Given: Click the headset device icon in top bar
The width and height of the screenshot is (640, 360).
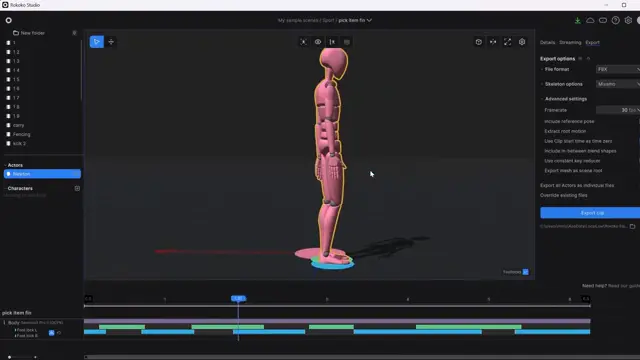Looking at the screenshot, I should 603,20.
